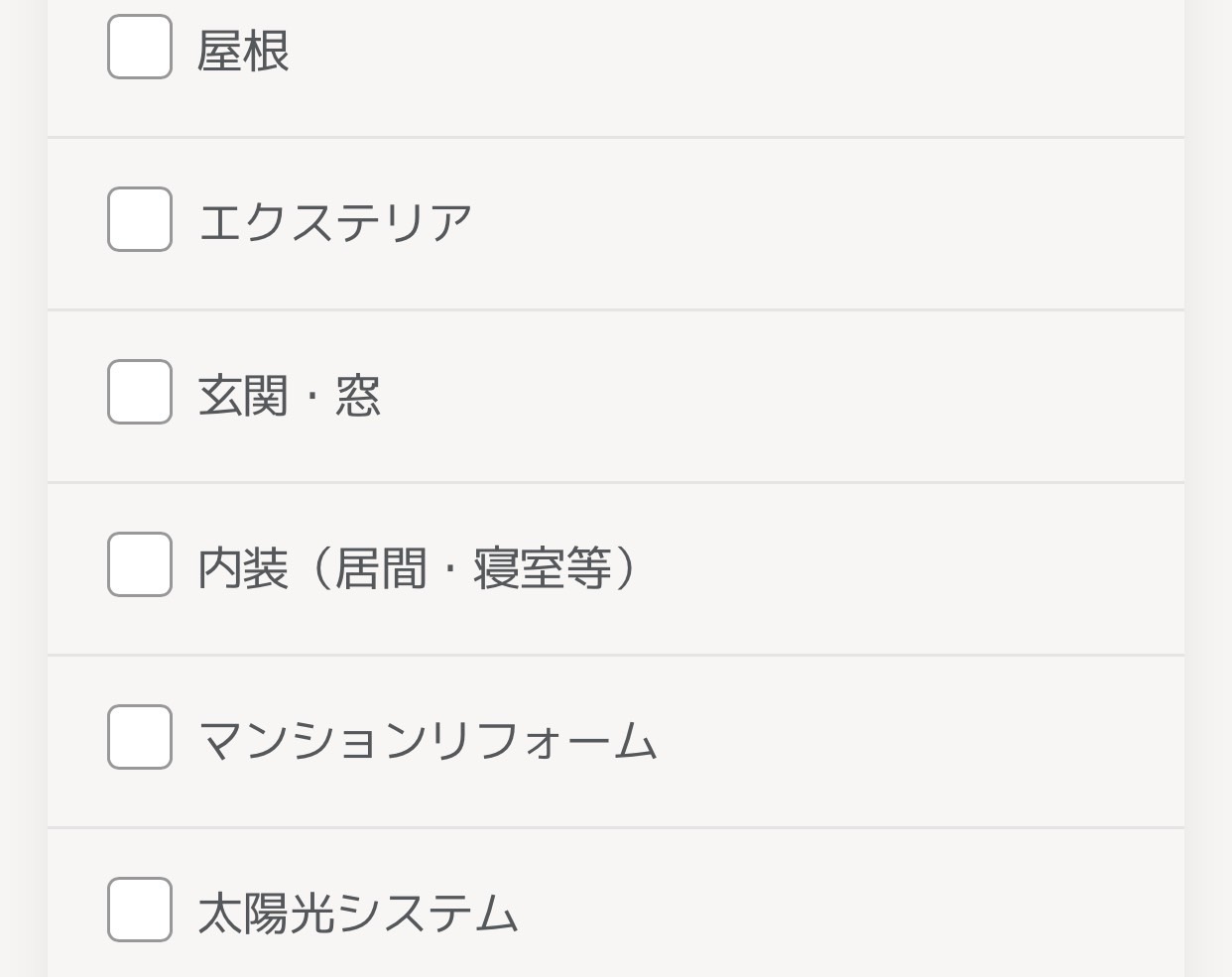Click the マンションリフォーム list row
The height and width of the screenshot is (977, 1232).
coord(615,740)
